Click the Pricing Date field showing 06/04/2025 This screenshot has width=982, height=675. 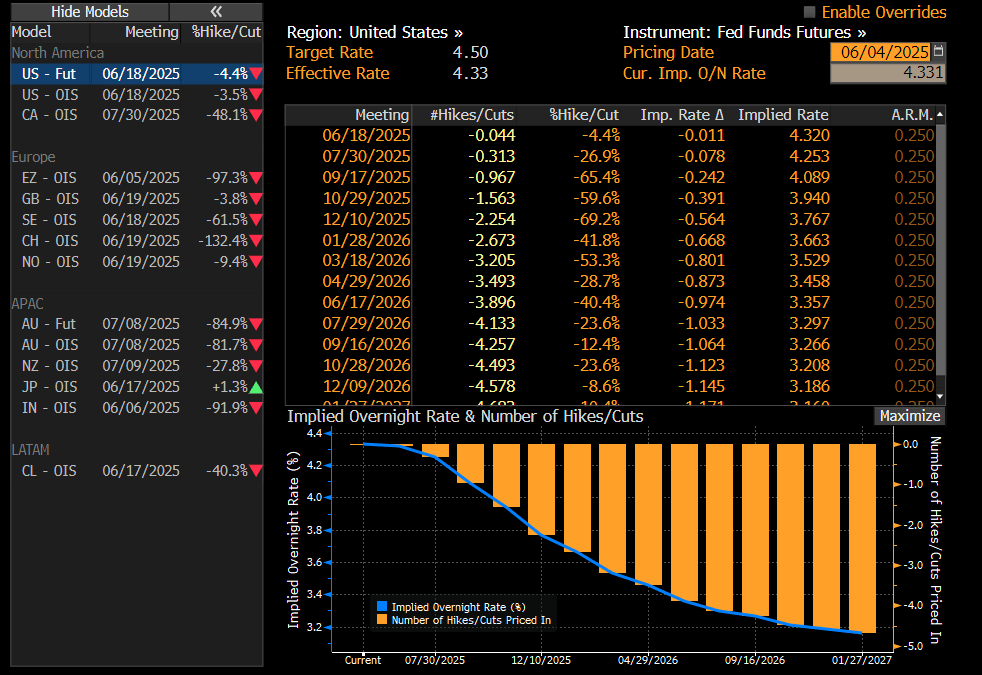point(880,52)
